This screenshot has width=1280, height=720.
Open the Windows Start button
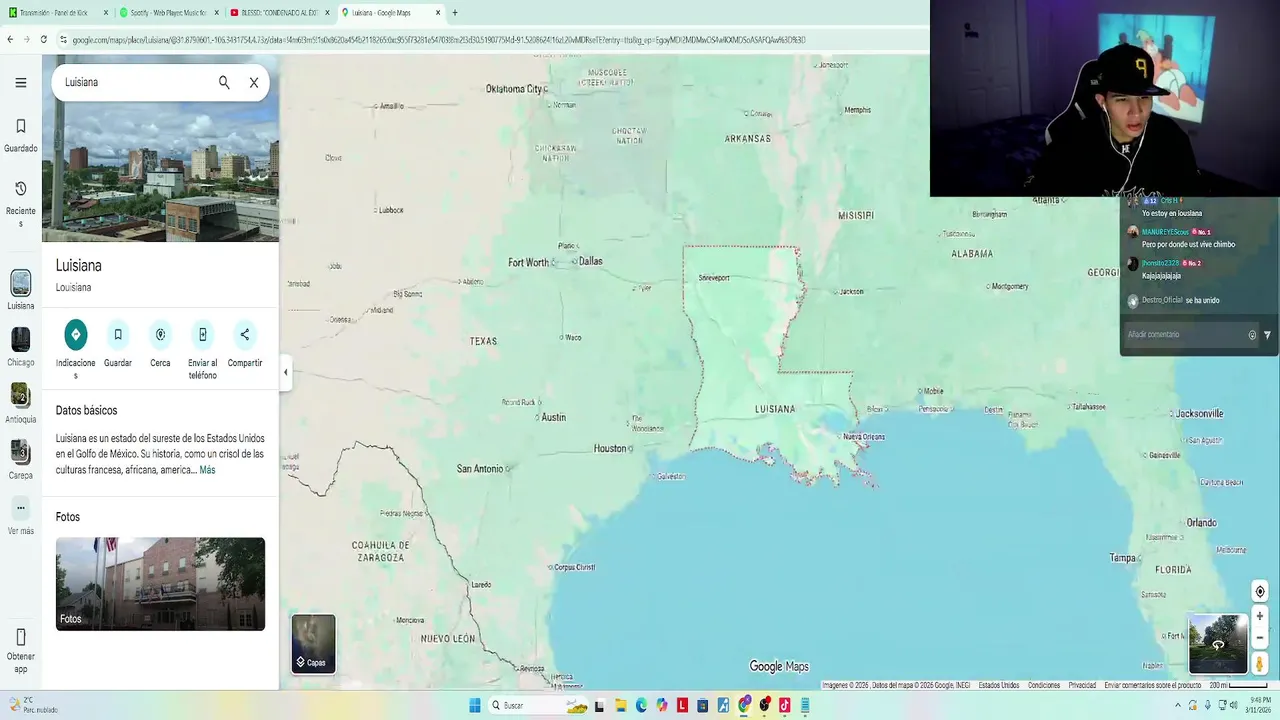coord(475,705)
